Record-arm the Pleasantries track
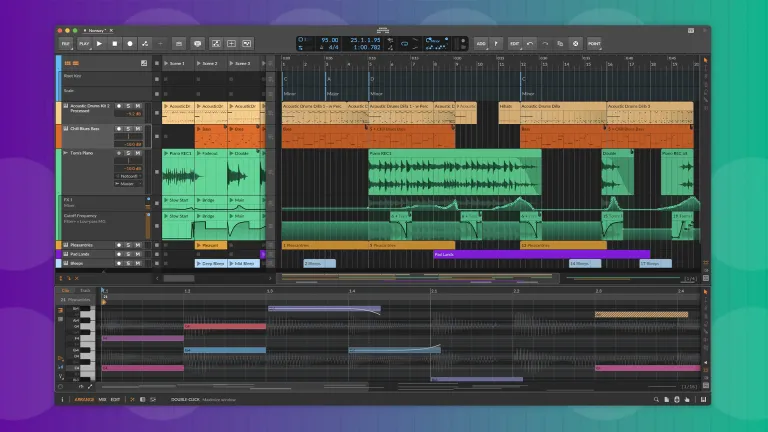Image resolution: width=768 pixels, height=432 pixels. pos(119,245)
